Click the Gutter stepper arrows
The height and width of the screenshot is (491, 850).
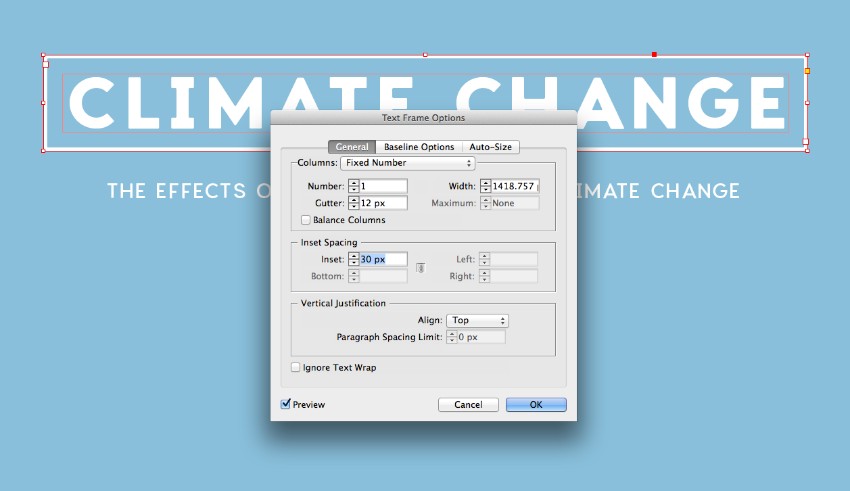[354, 203]
